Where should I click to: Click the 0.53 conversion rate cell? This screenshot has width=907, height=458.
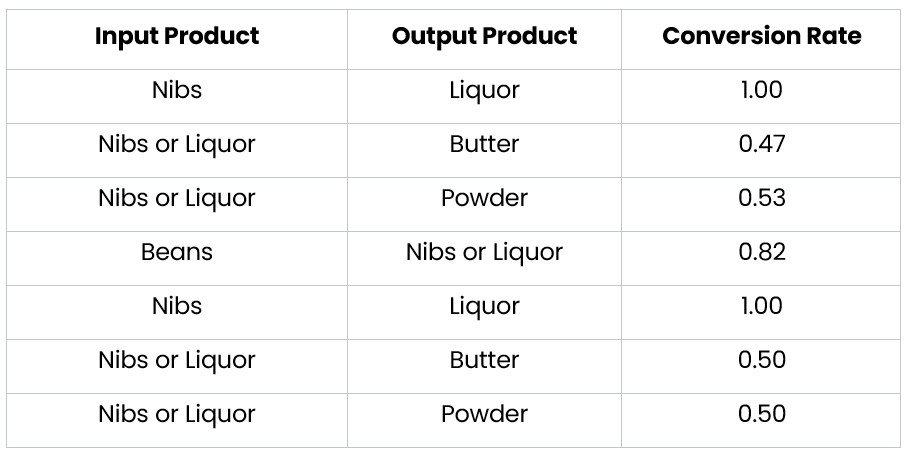[761, 198]
